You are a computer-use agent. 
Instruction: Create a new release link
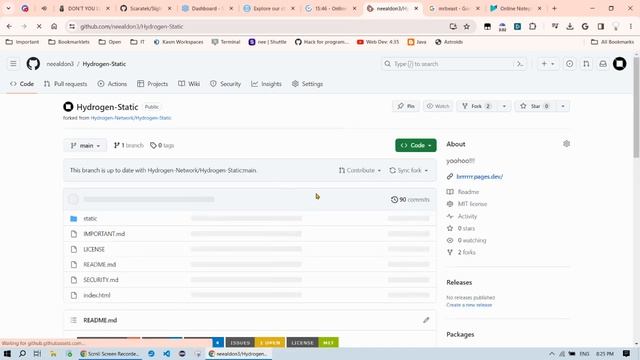(469, 305)
